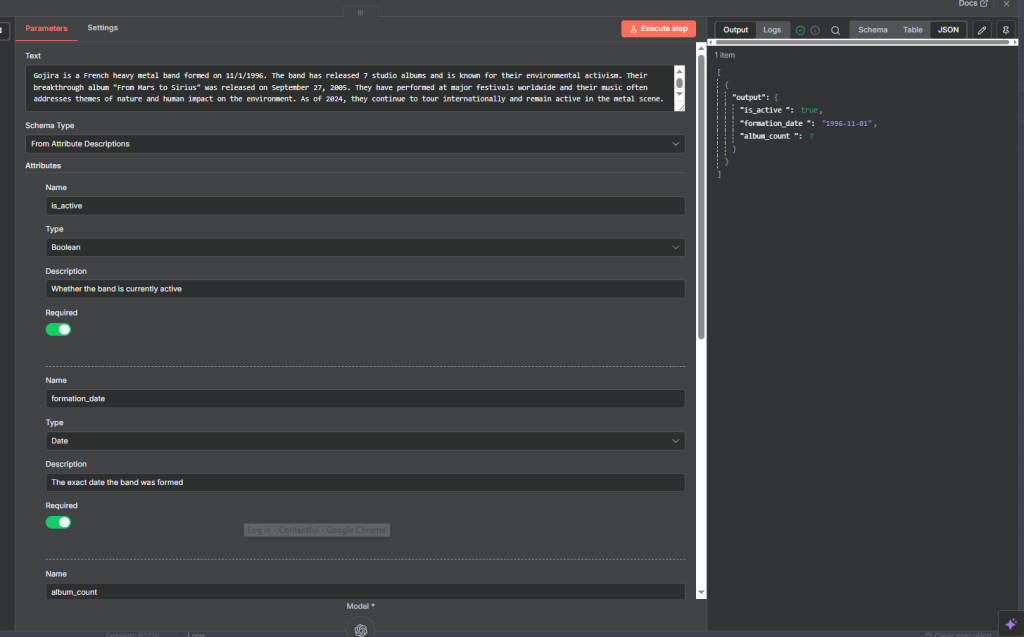
Task: Switch to the Logs tab
Action: pos(772,30)
